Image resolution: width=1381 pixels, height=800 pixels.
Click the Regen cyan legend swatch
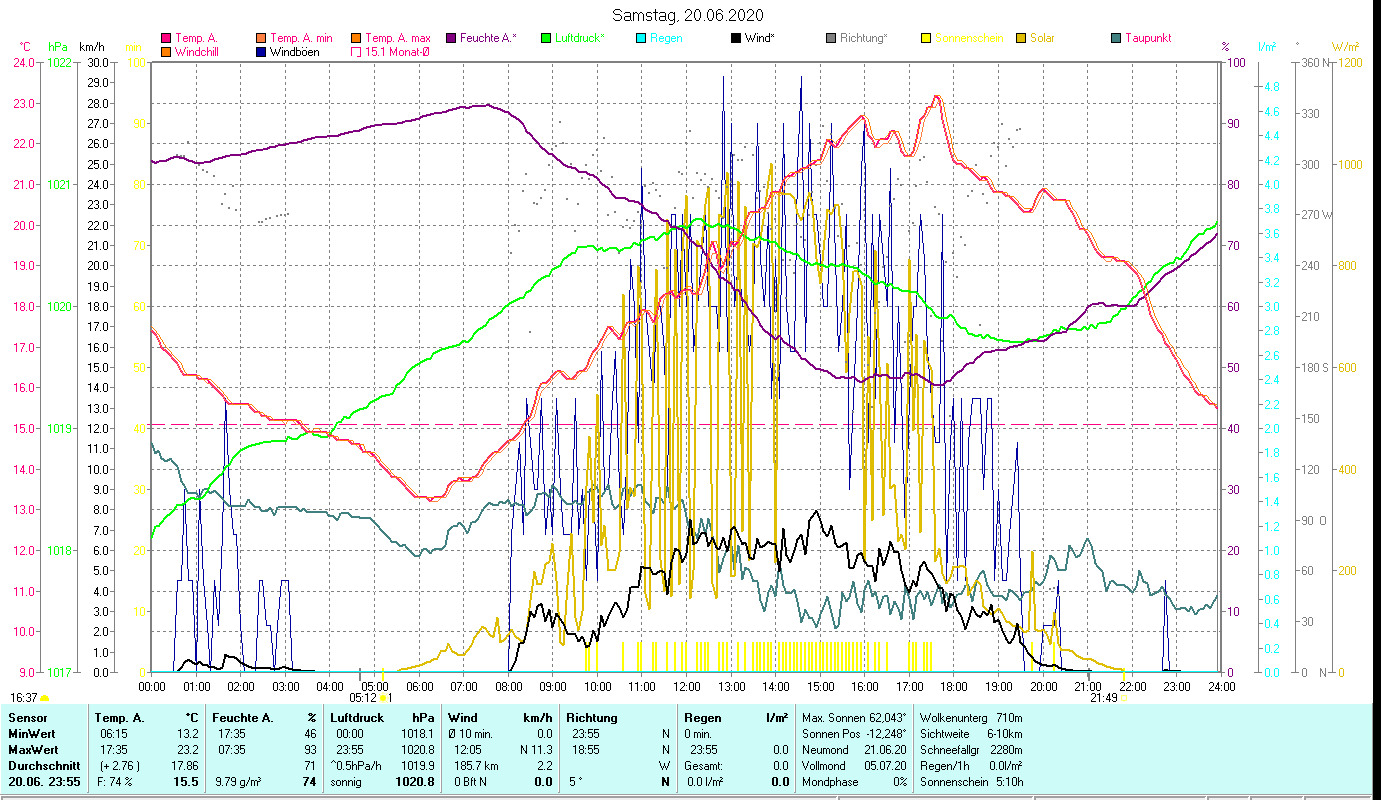tap(641, 38)
